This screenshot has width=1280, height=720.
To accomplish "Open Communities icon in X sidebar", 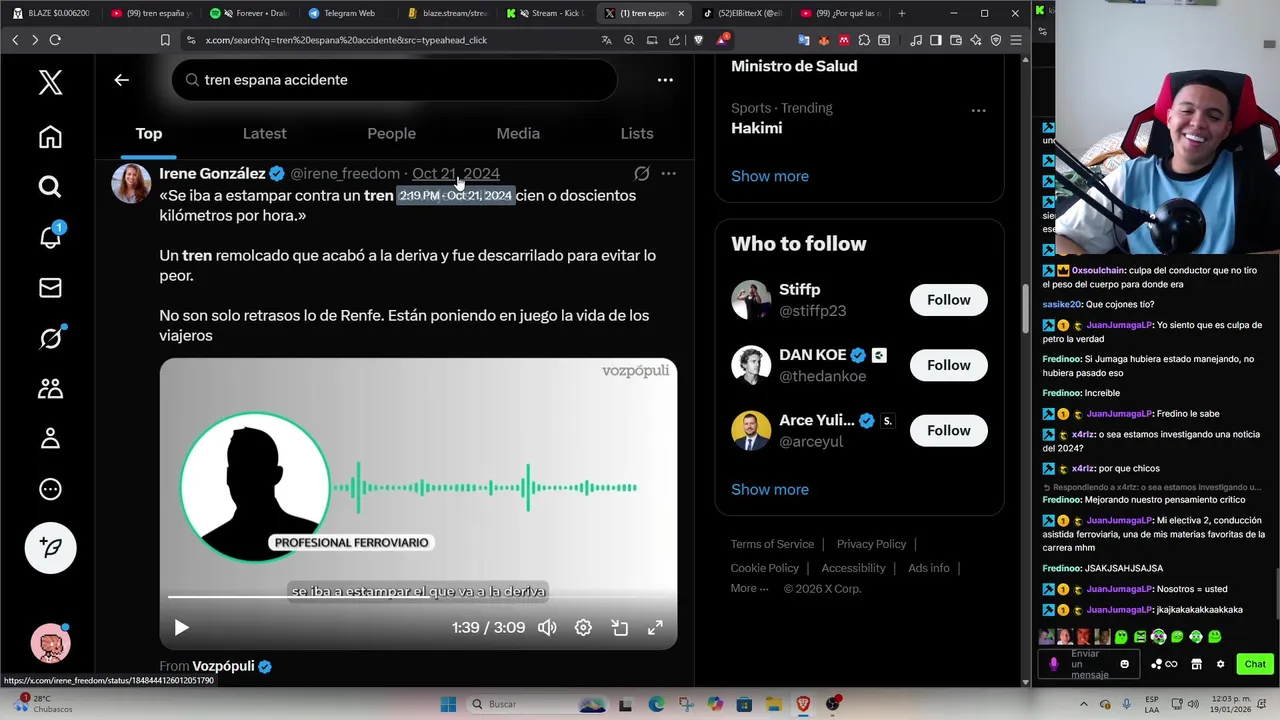I will 50,388.
